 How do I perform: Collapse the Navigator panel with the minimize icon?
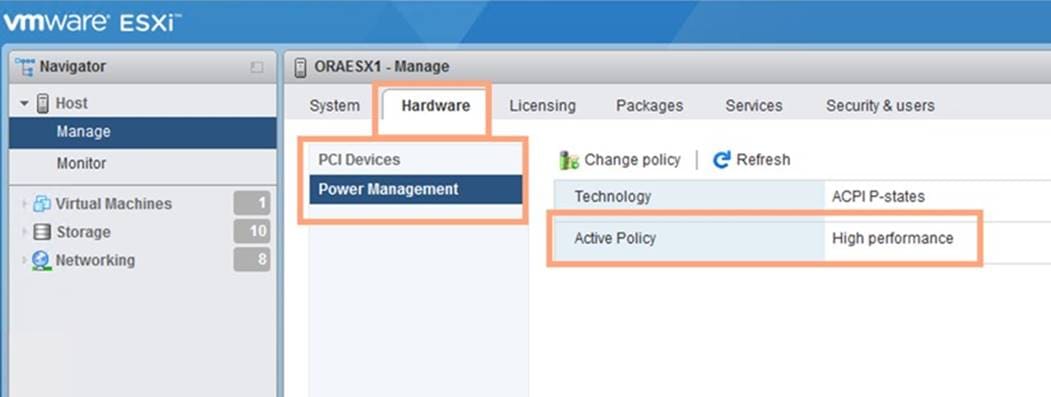click(x=257, y=67)
